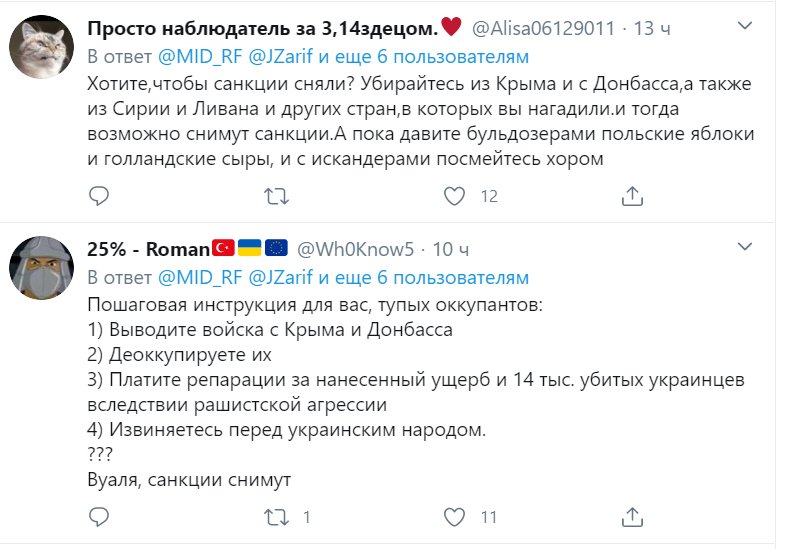Open the cat profile avatar

coord(40,48)
